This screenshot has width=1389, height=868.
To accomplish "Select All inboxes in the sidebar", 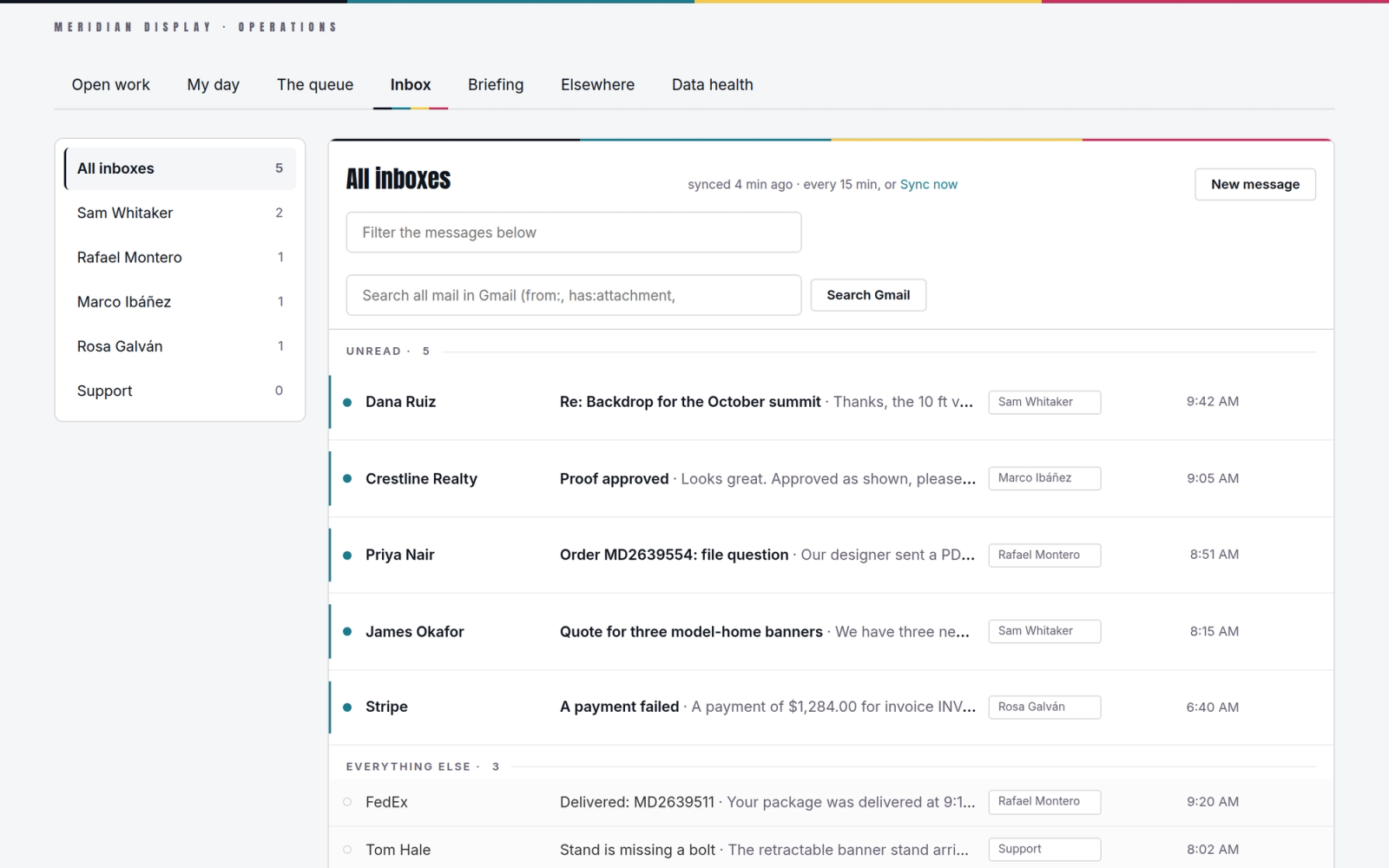I will click(x=180, y=168).
